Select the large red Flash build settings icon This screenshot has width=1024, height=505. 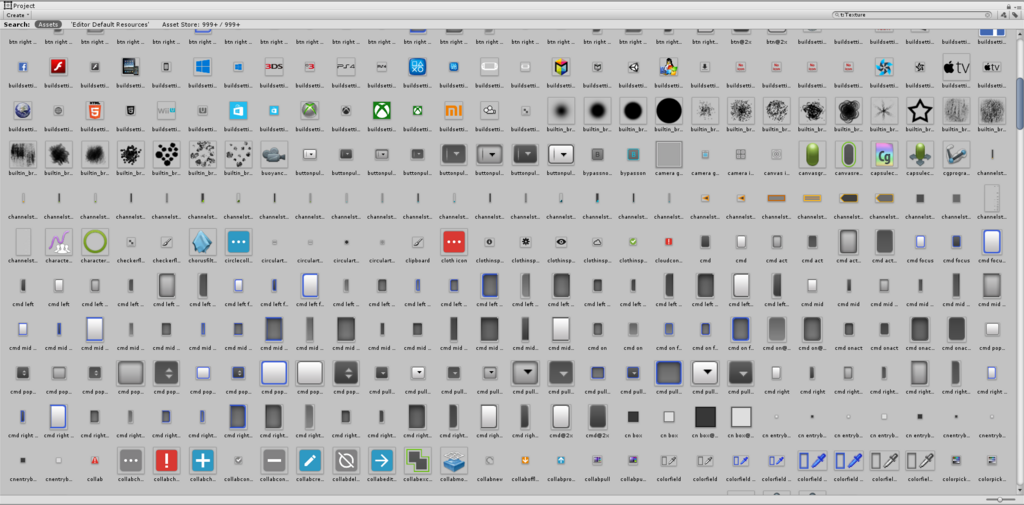(x=59, y=67)
